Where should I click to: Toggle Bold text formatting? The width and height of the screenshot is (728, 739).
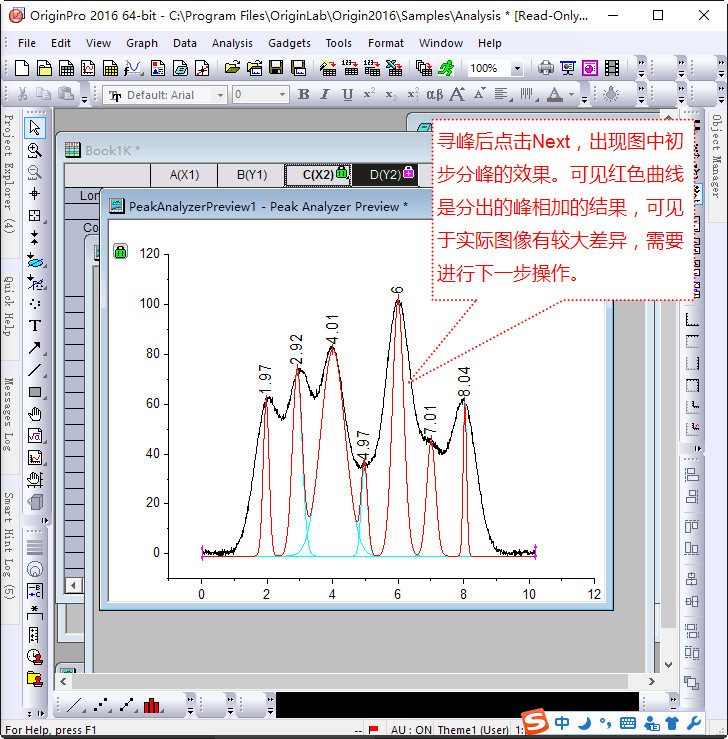pyautogui.click(x=304, y=95)
